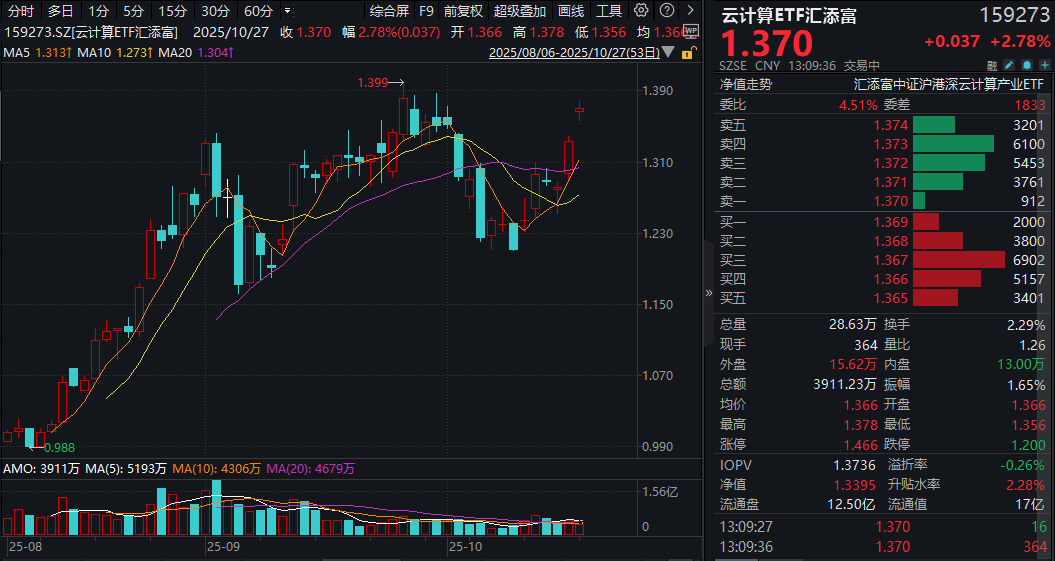
Task: Open the 画线 drawing tools
Action: click(571, 12)
